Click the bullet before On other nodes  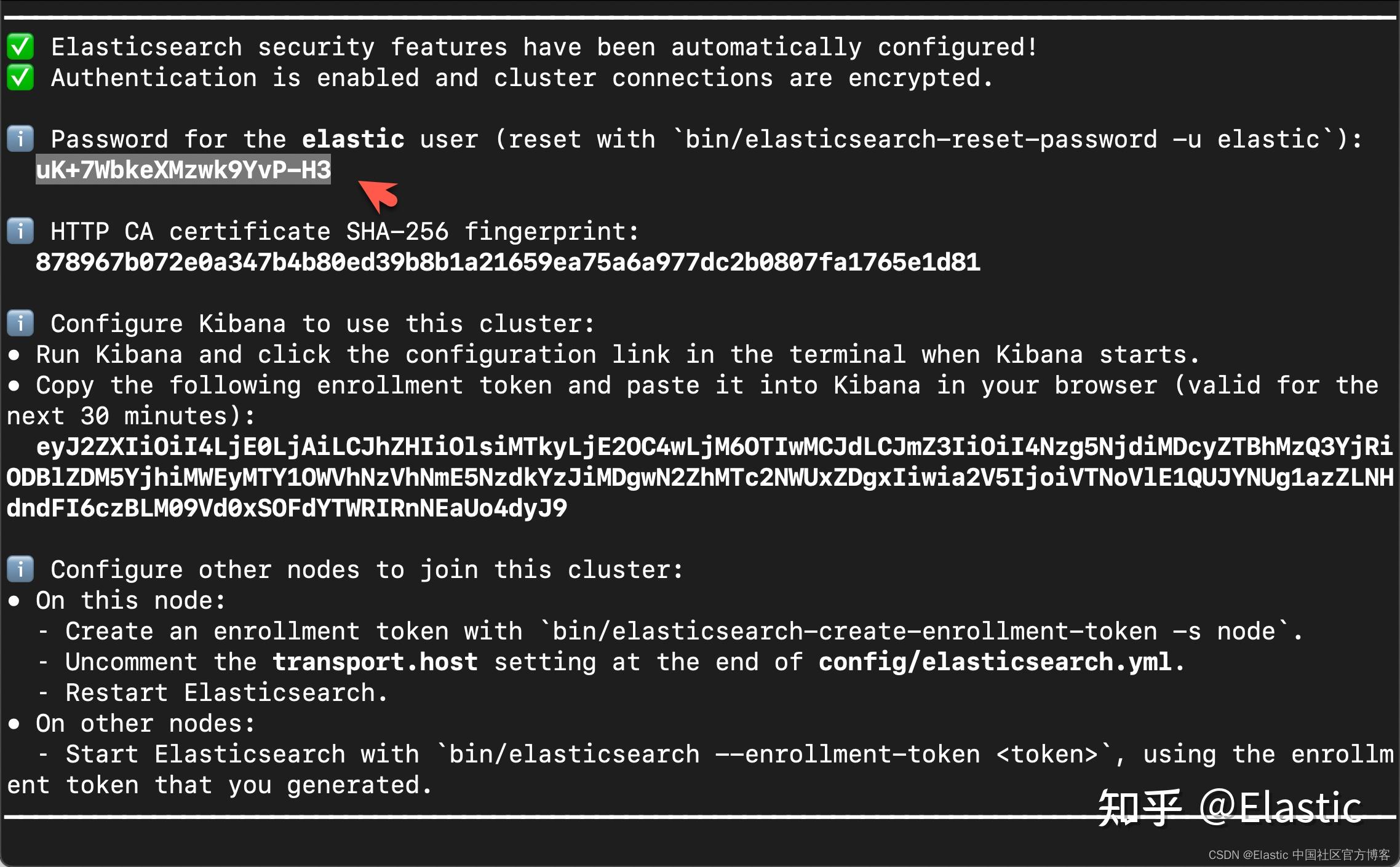tap(14, 724)
